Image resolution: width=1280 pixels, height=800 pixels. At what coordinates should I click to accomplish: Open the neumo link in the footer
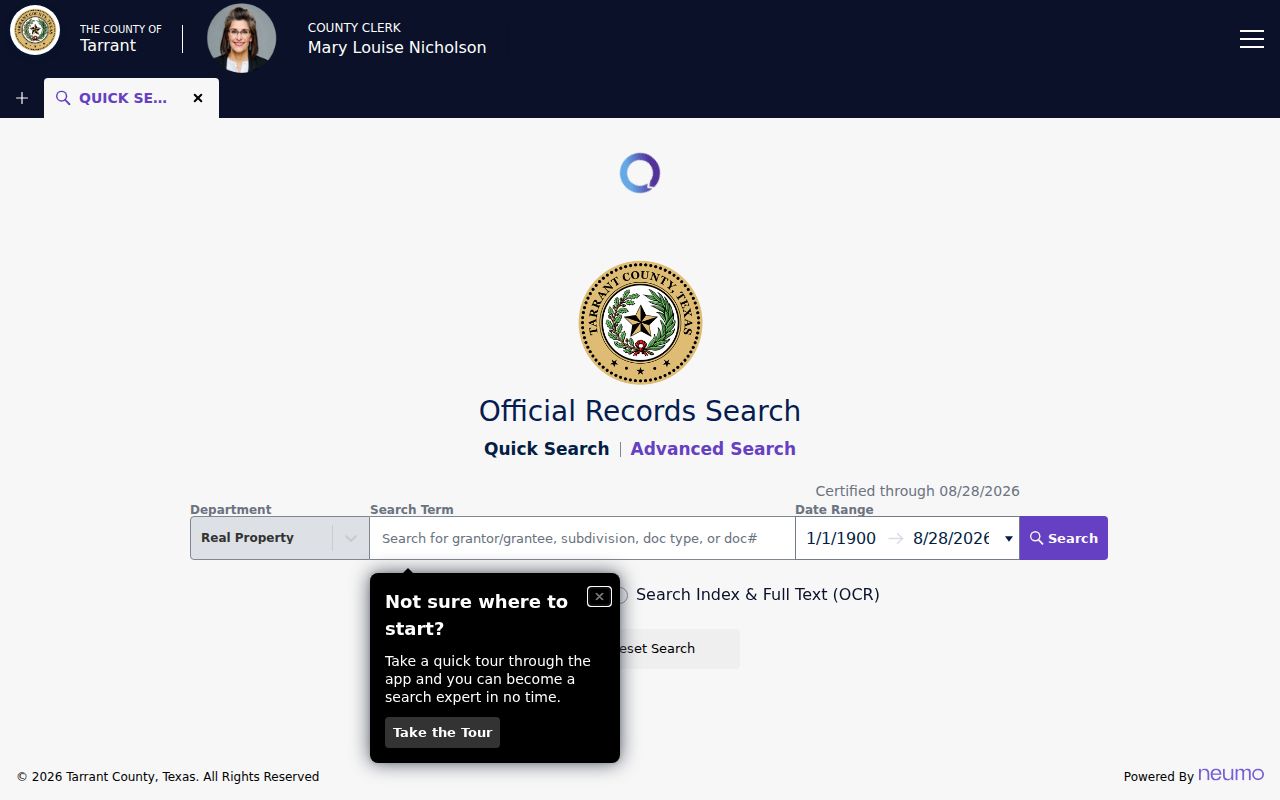[x=1231, y=774]
